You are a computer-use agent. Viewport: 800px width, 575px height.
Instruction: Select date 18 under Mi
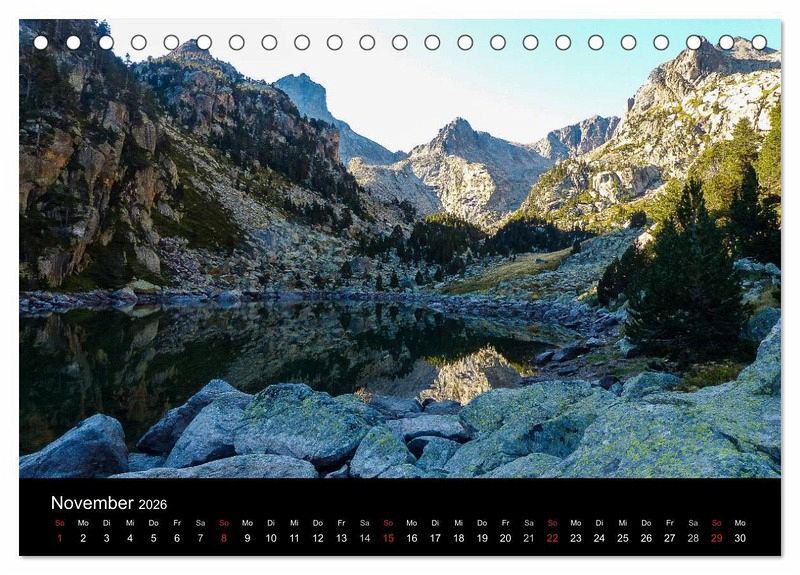(x=459, y=538)
